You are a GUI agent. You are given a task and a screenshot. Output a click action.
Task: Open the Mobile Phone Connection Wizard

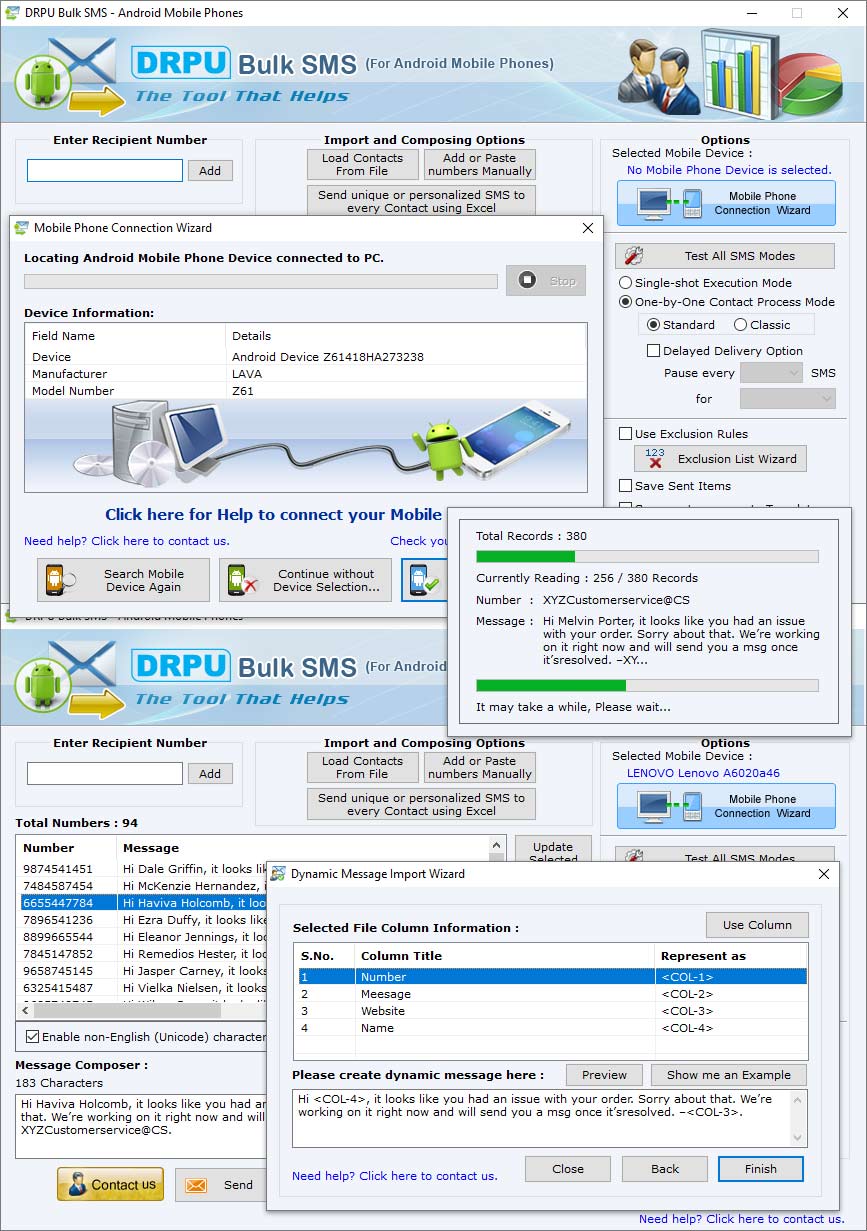724,203
